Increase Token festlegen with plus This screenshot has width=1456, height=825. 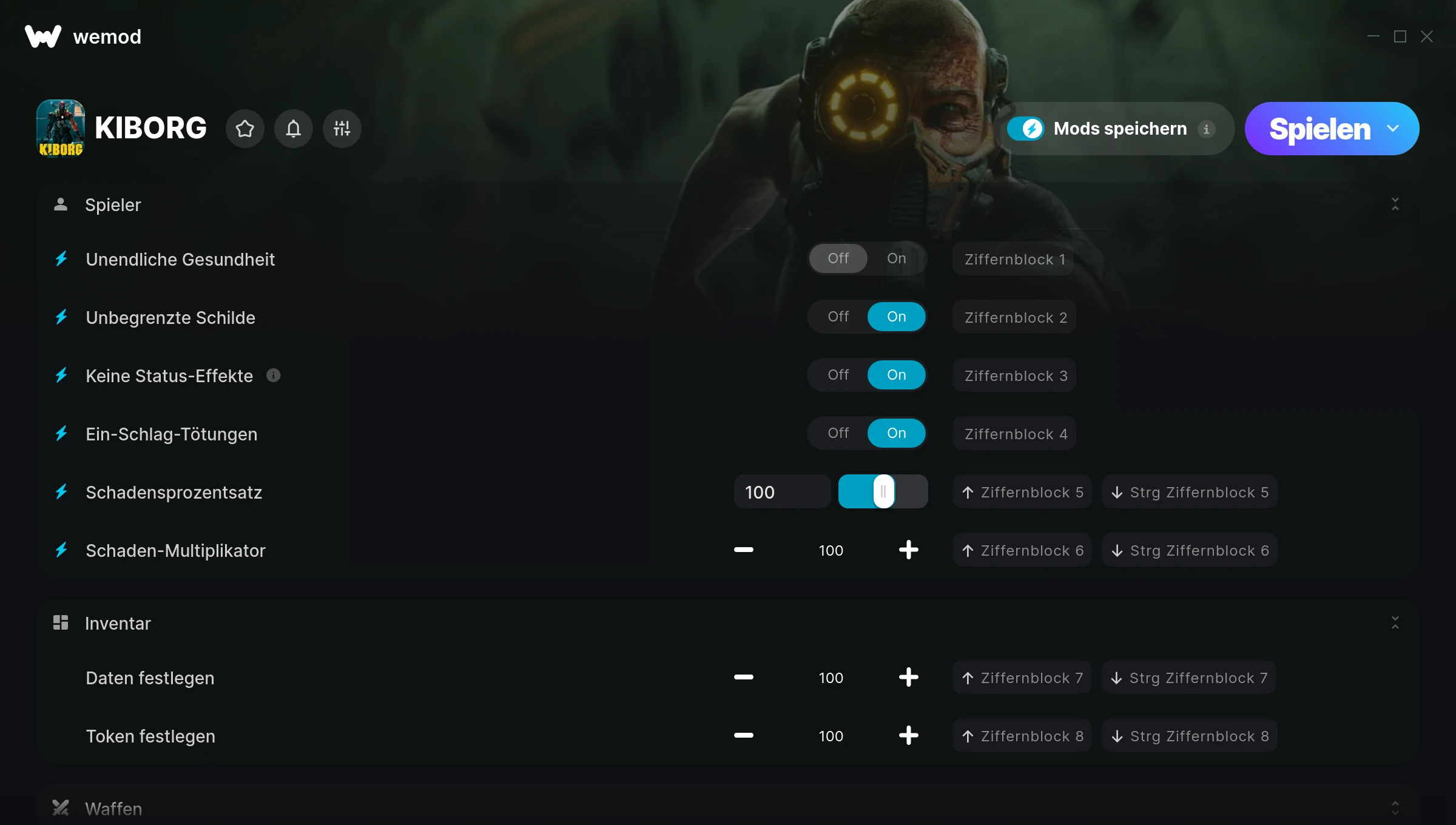908,736
